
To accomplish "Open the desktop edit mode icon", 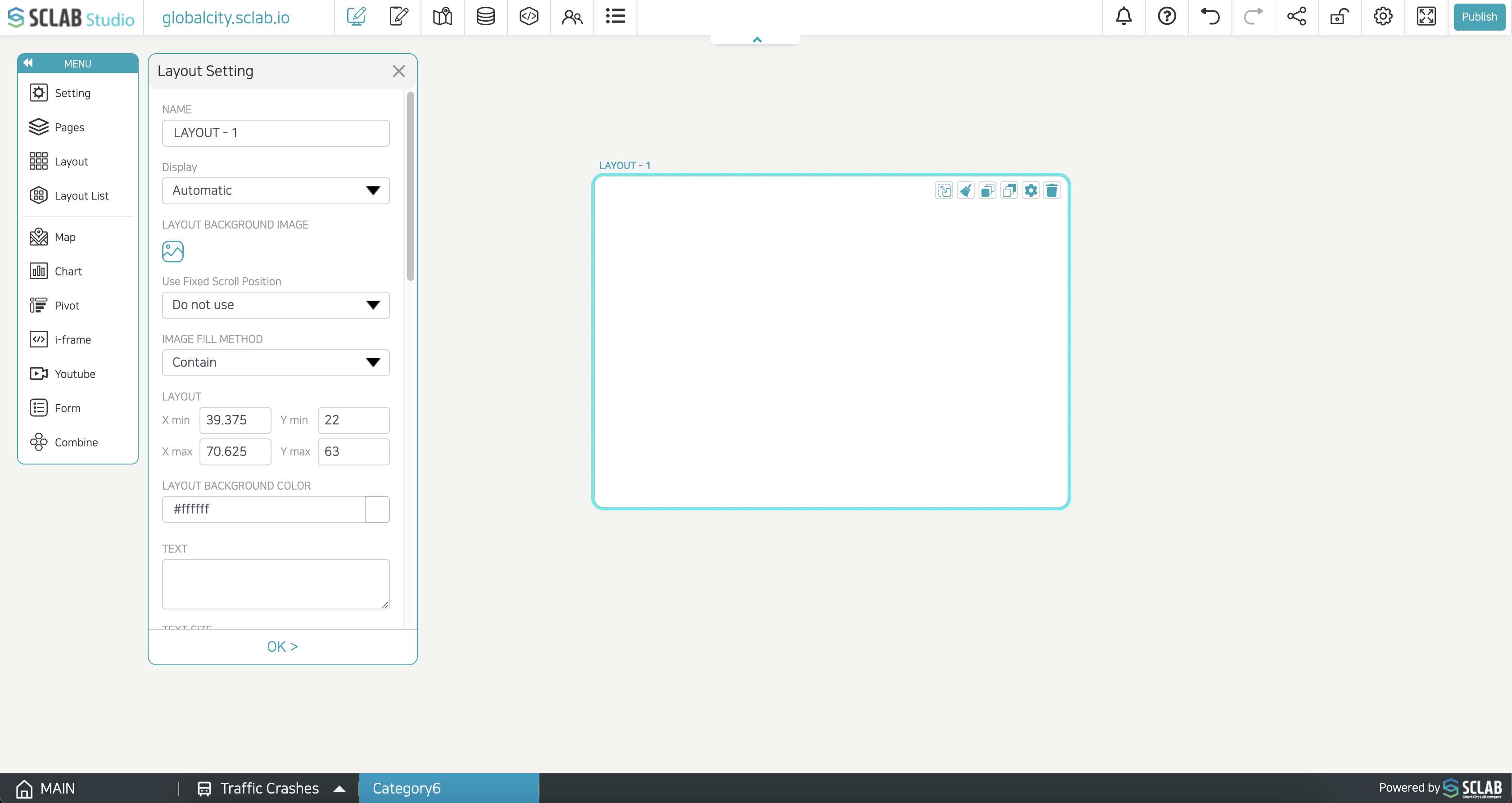I will point(356,16).
